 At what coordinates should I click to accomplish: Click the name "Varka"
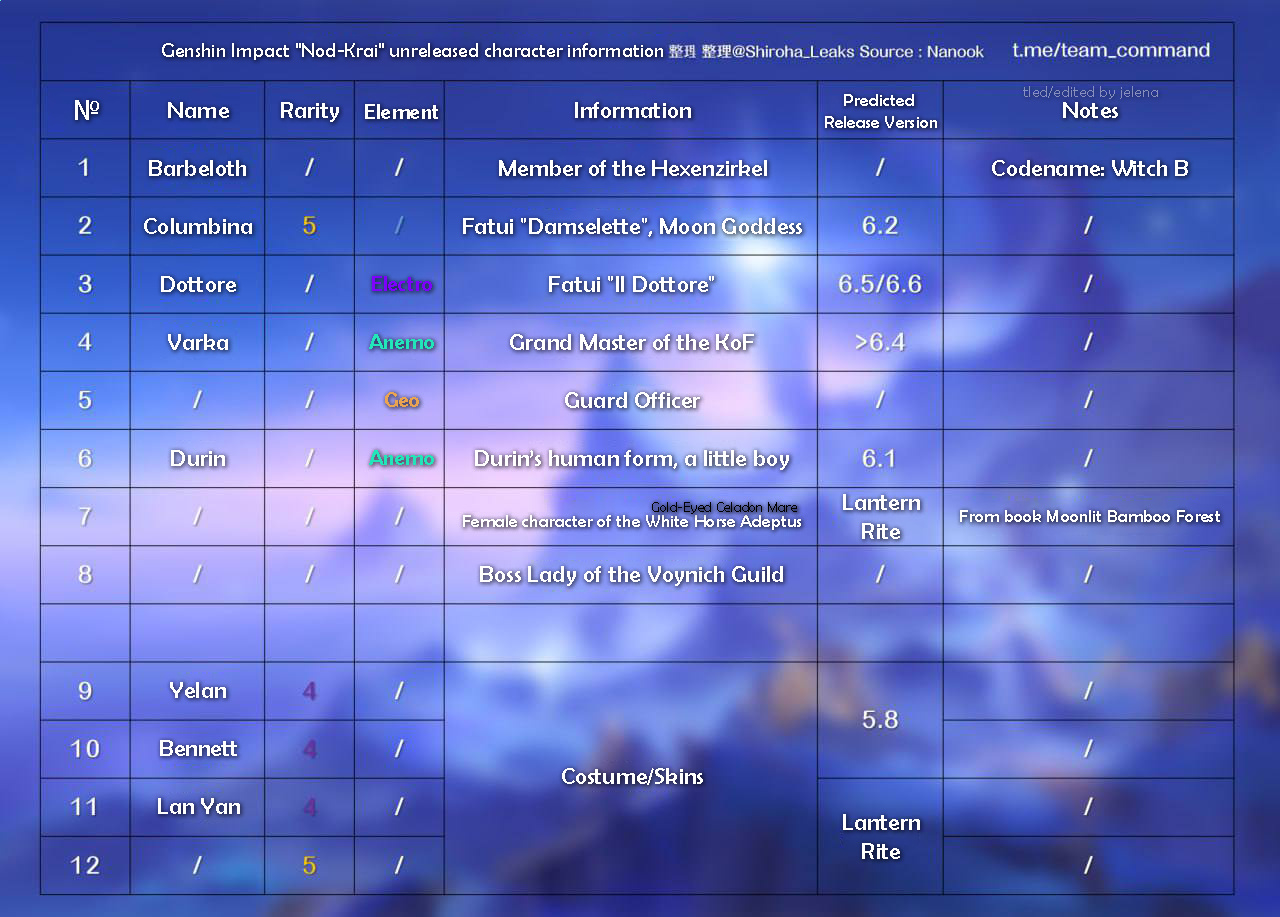click(x=198, y=342)
